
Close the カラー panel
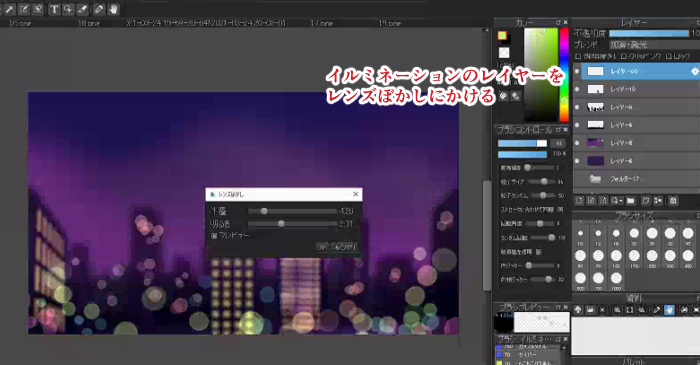[566, 22]
